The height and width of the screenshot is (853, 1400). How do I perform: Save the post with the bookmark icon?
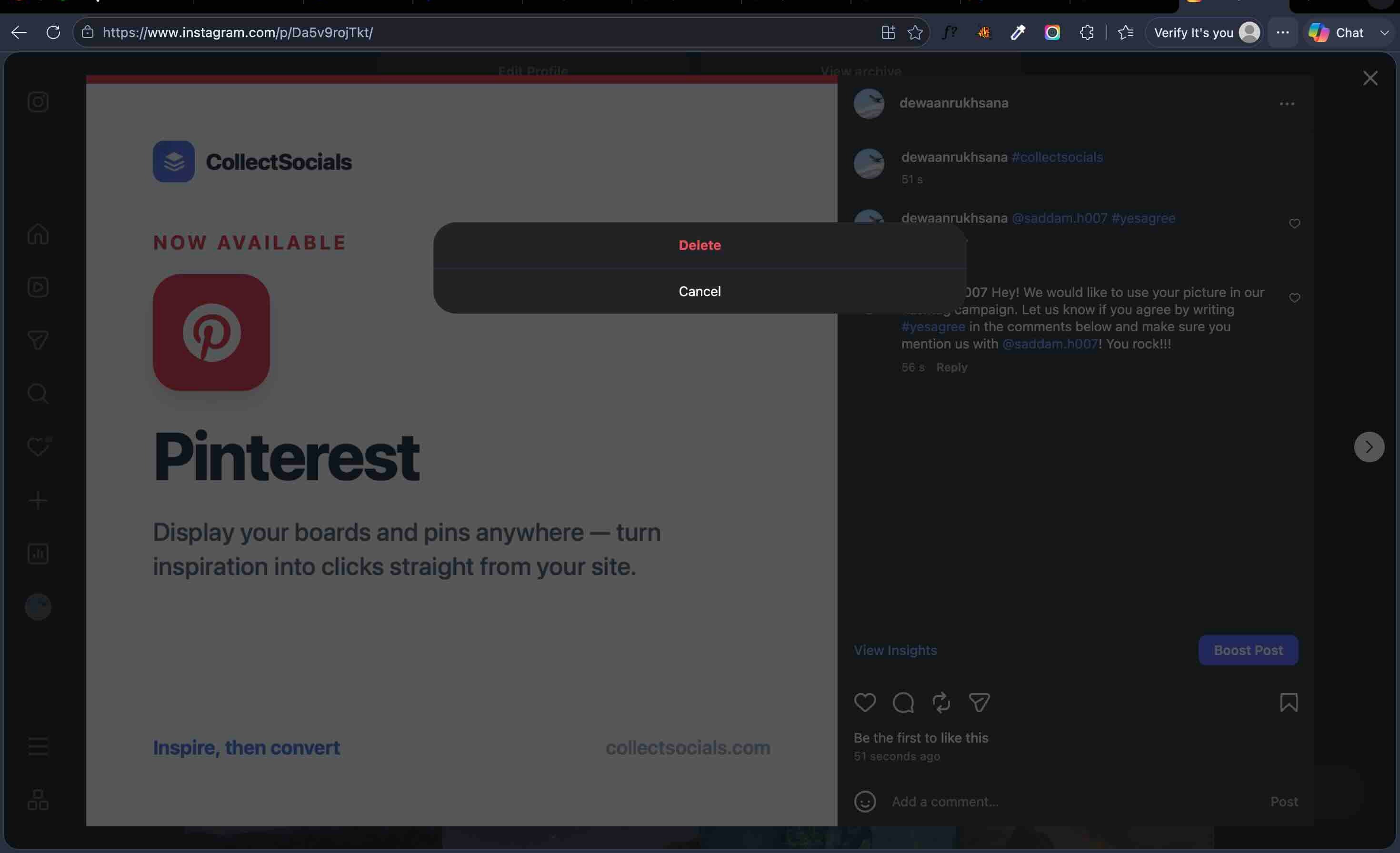pos(1289,703)
